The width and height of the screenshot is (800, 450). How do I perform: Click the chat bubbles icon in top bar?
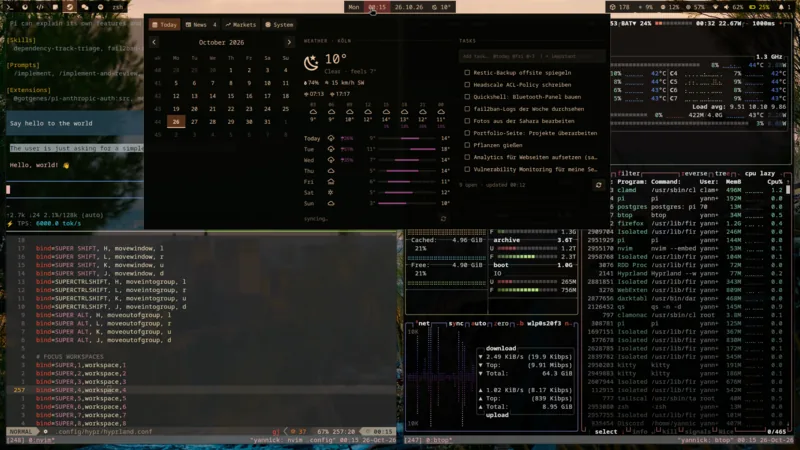[x=85, y=7]
